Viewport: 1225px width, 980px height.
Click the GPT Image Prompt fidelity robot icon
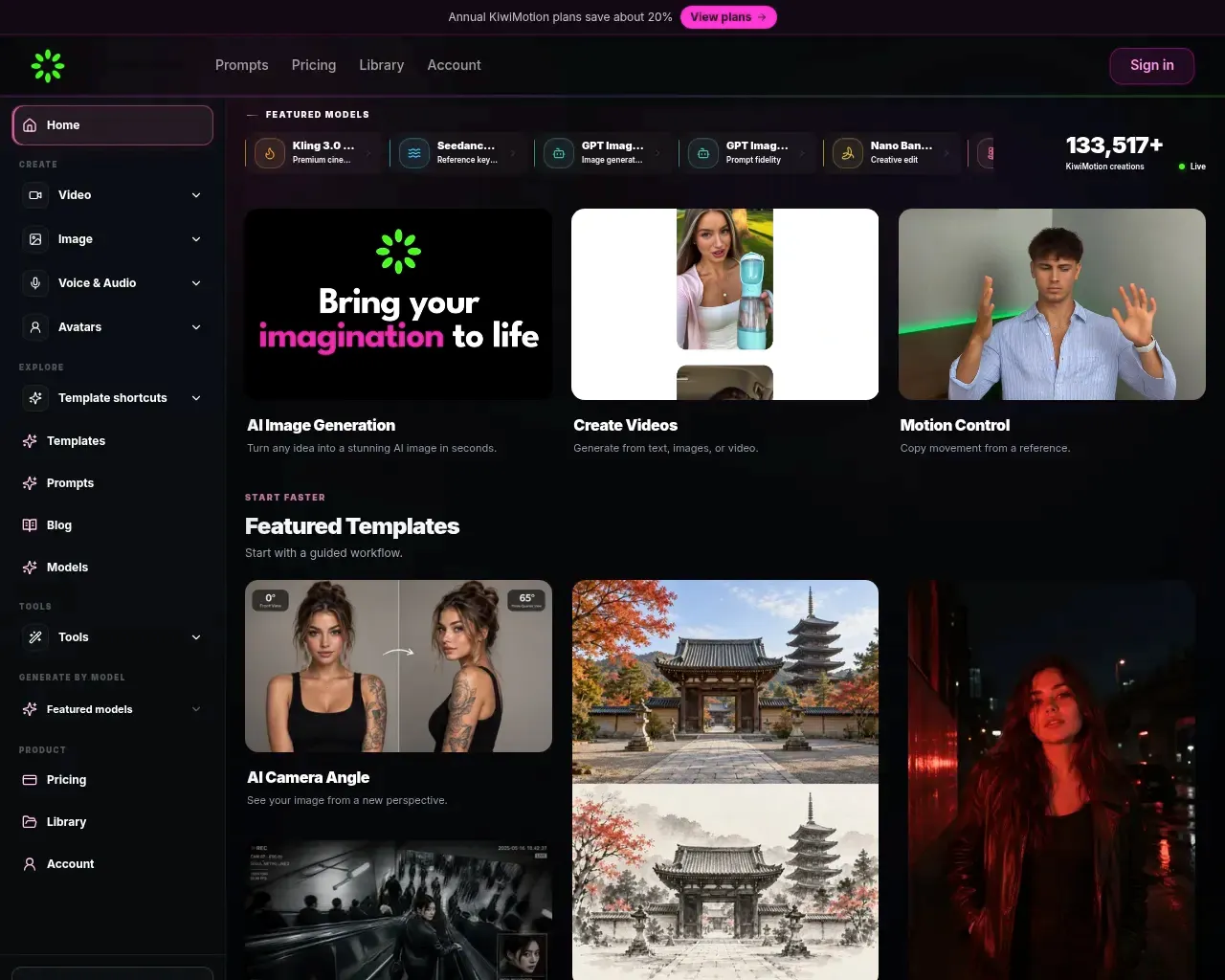pos(703,153)
